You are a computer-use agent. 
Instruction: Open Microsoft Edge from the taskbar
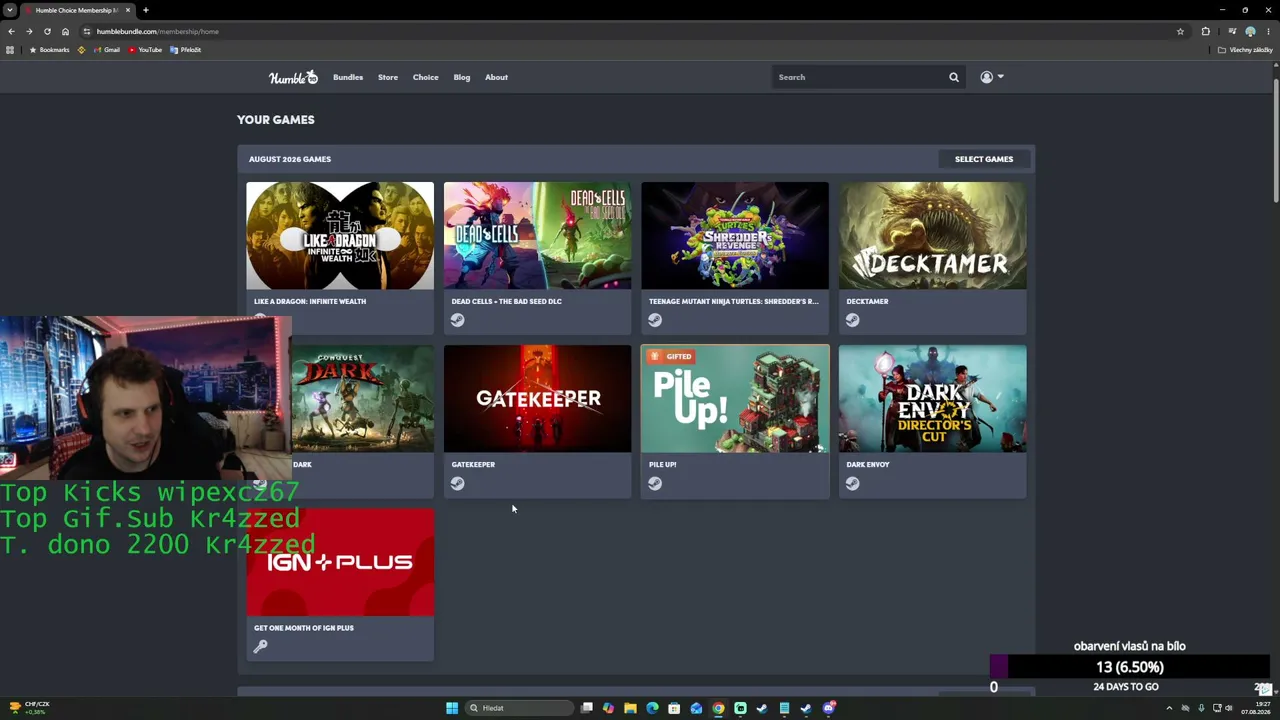tap(652, 708)
